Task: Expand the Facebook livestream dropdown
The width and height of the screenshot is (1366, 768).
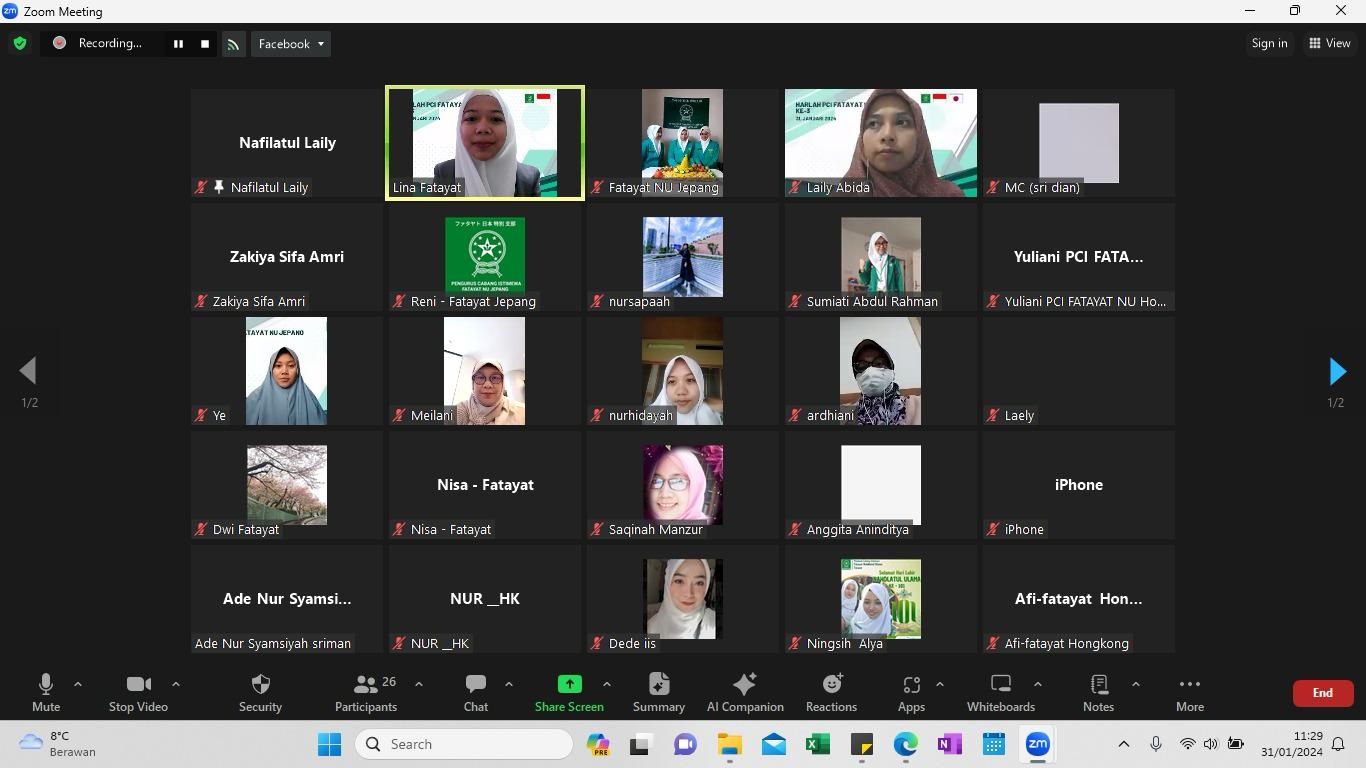Action: click(x=291, y=44)
